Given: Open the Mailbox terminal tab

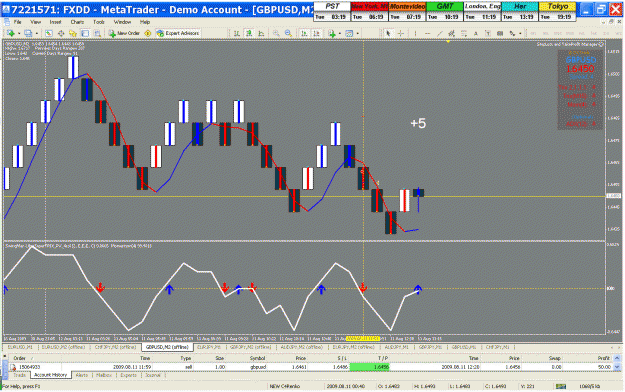Looking at the screenshot, I should point(104,375).
